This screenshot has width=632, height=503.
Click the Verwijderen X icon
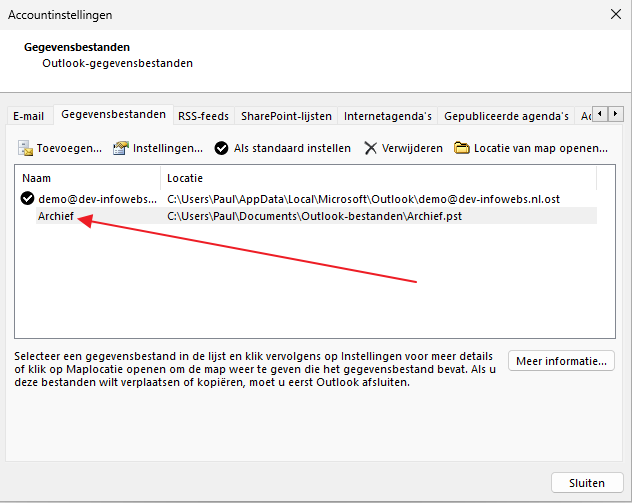coord(371,148)
